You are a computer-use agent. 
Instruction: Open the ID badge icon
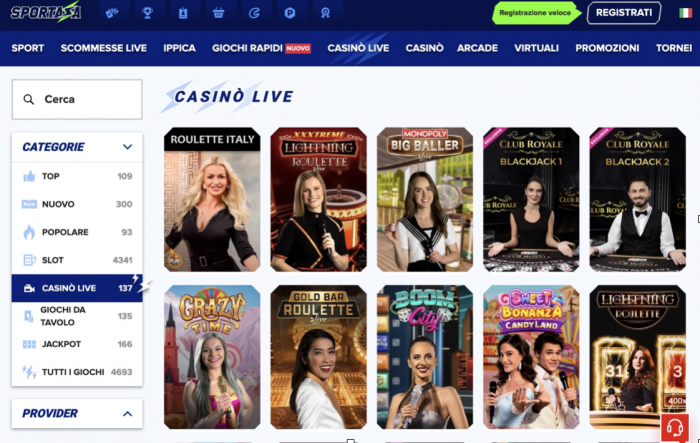pyautogui.click(x=183, y=13)
